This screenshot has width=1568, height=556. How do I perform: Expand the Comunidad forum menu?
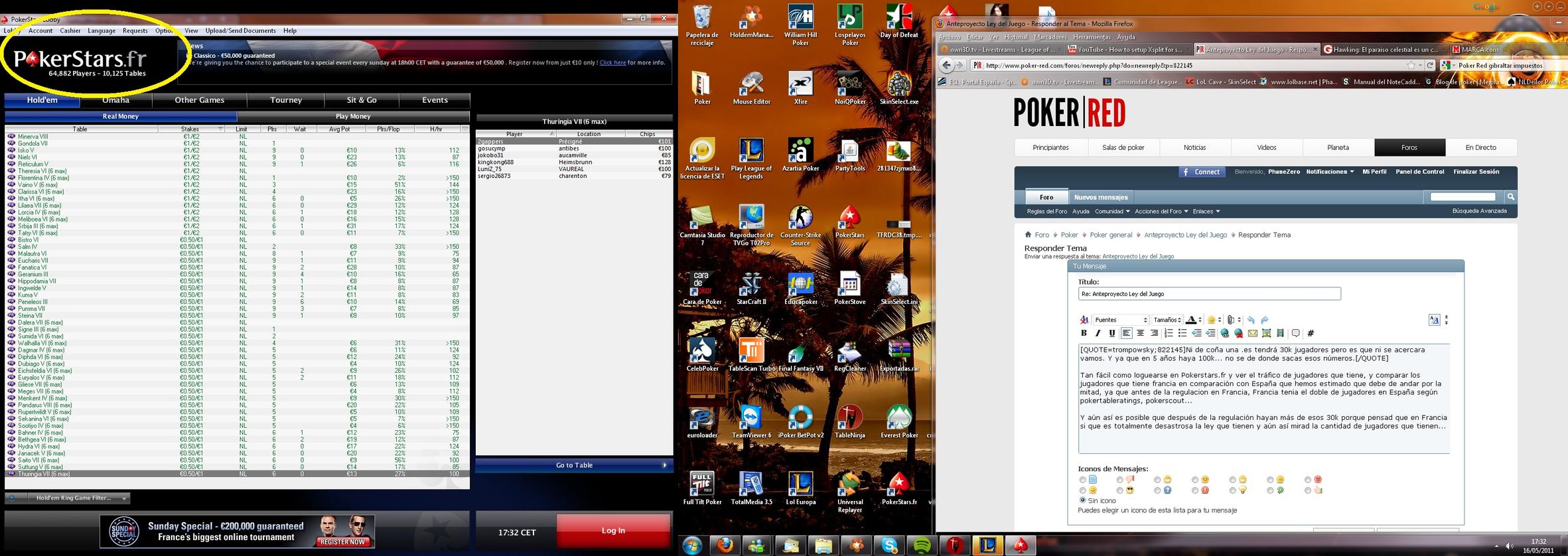pos(1111,211)
